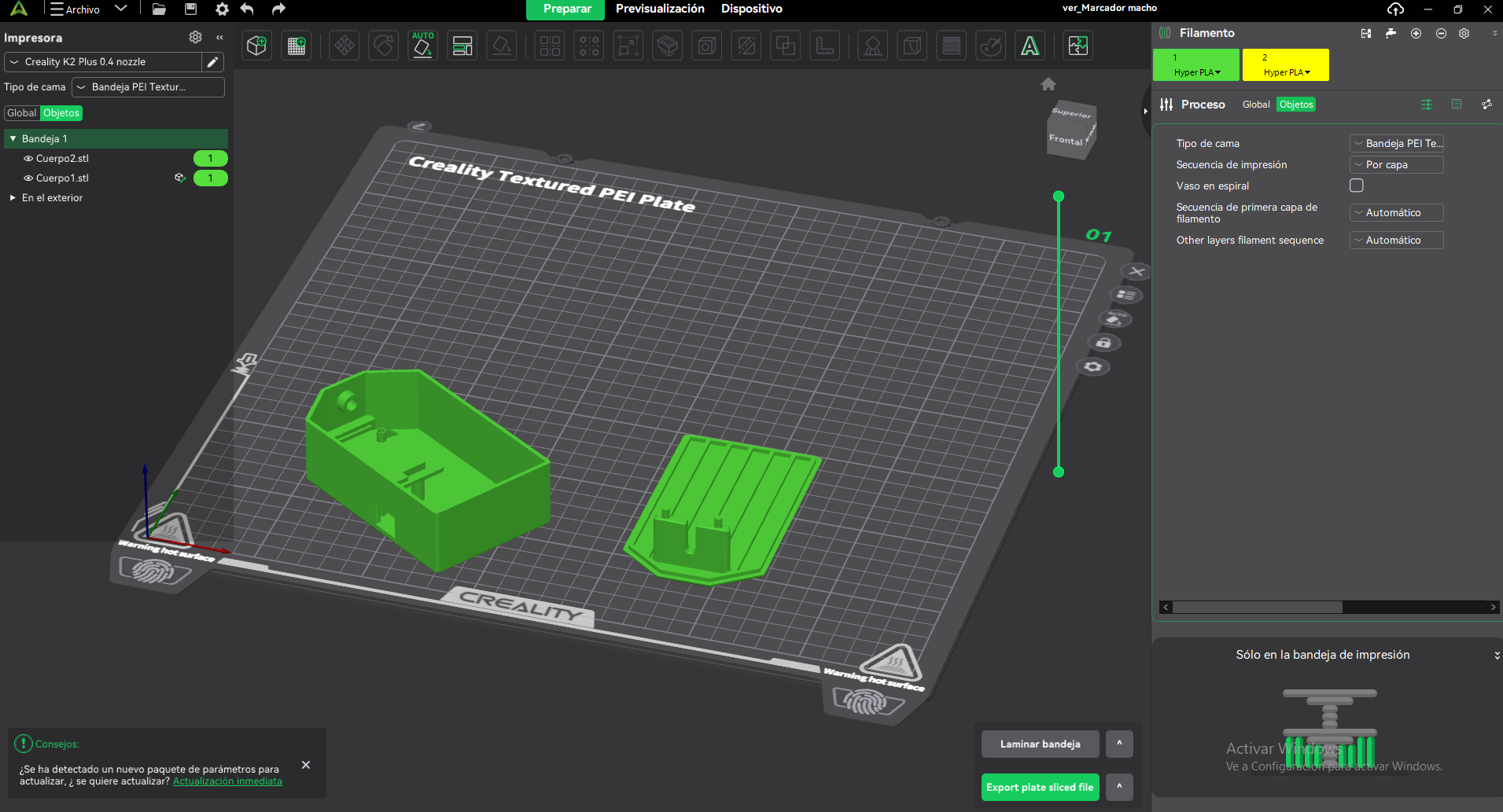
Task: Select the Scale tool icon
Action: pos(628,46)
